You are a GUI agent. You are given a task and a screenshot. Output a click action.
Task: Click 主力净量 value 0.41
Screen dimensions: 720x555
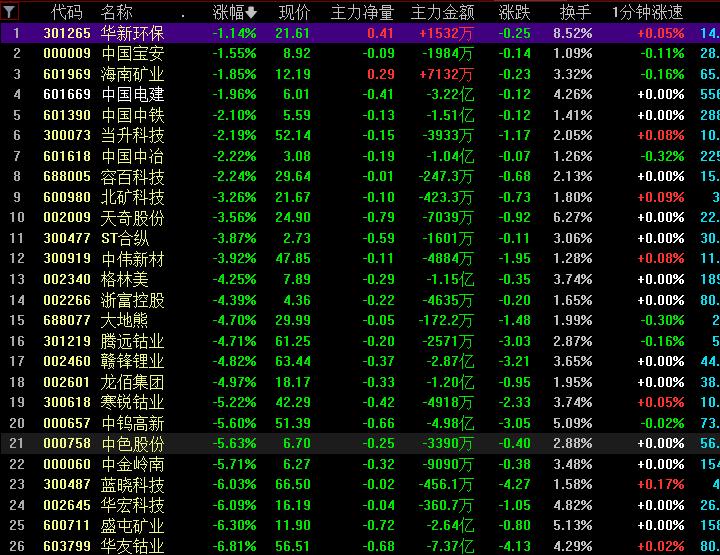[380, 33]
